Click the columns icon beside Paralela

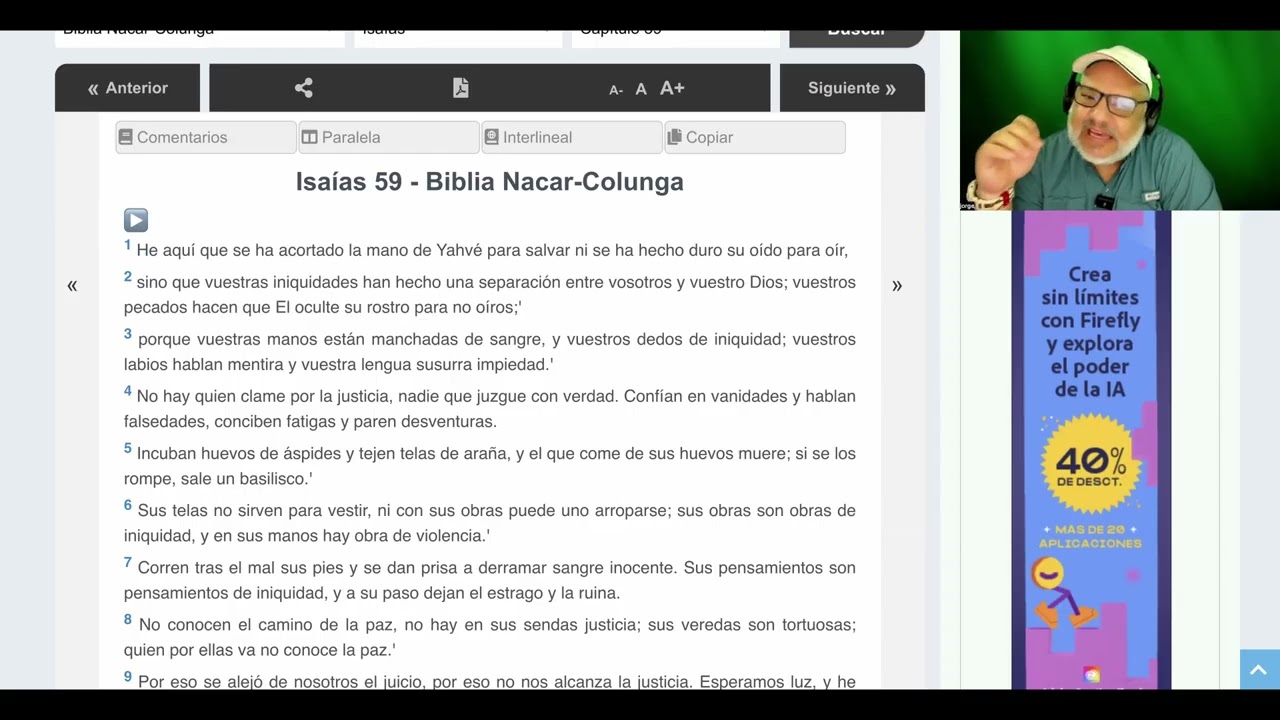(x=310, y=137)
